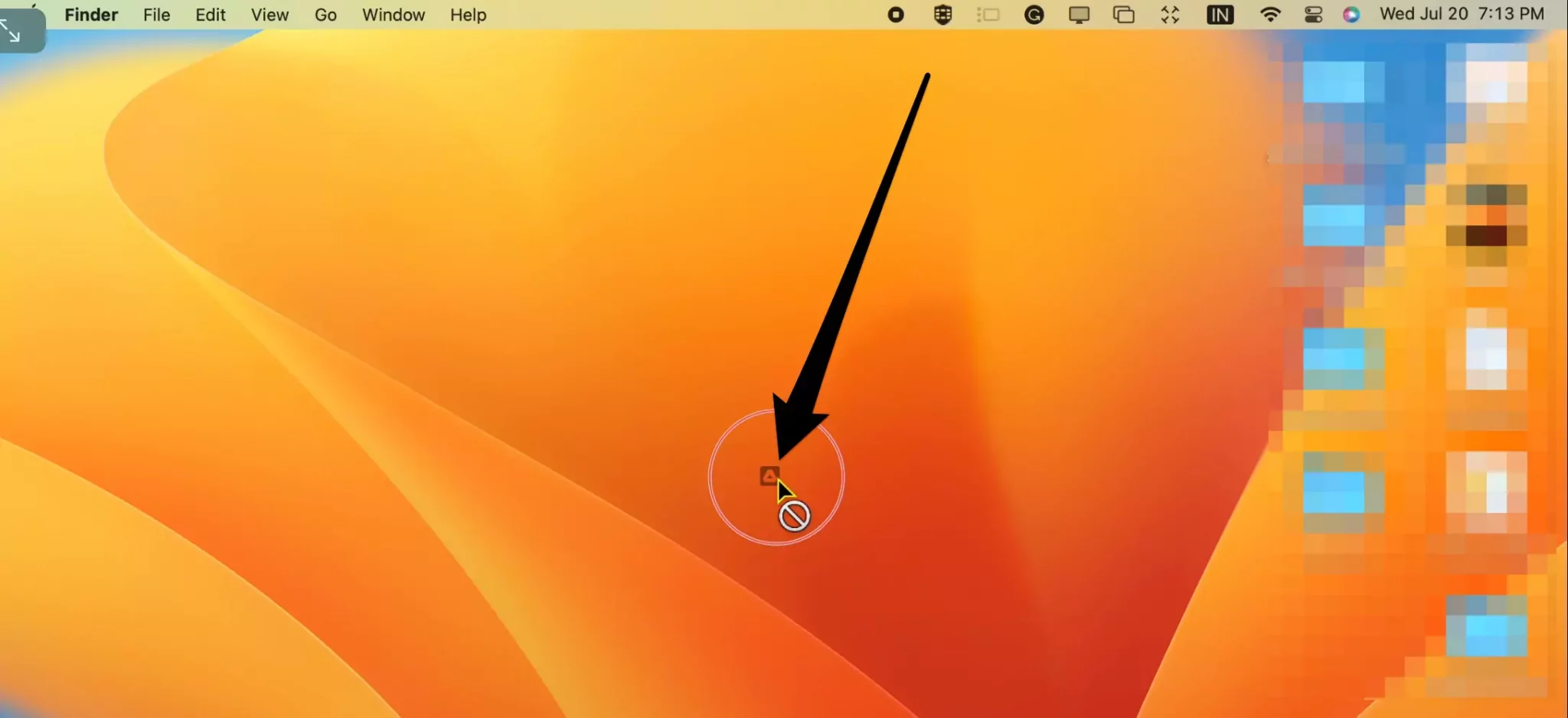Open the View menu
The width and height of the screenshot is (1568, 718).
click(270, 15)
